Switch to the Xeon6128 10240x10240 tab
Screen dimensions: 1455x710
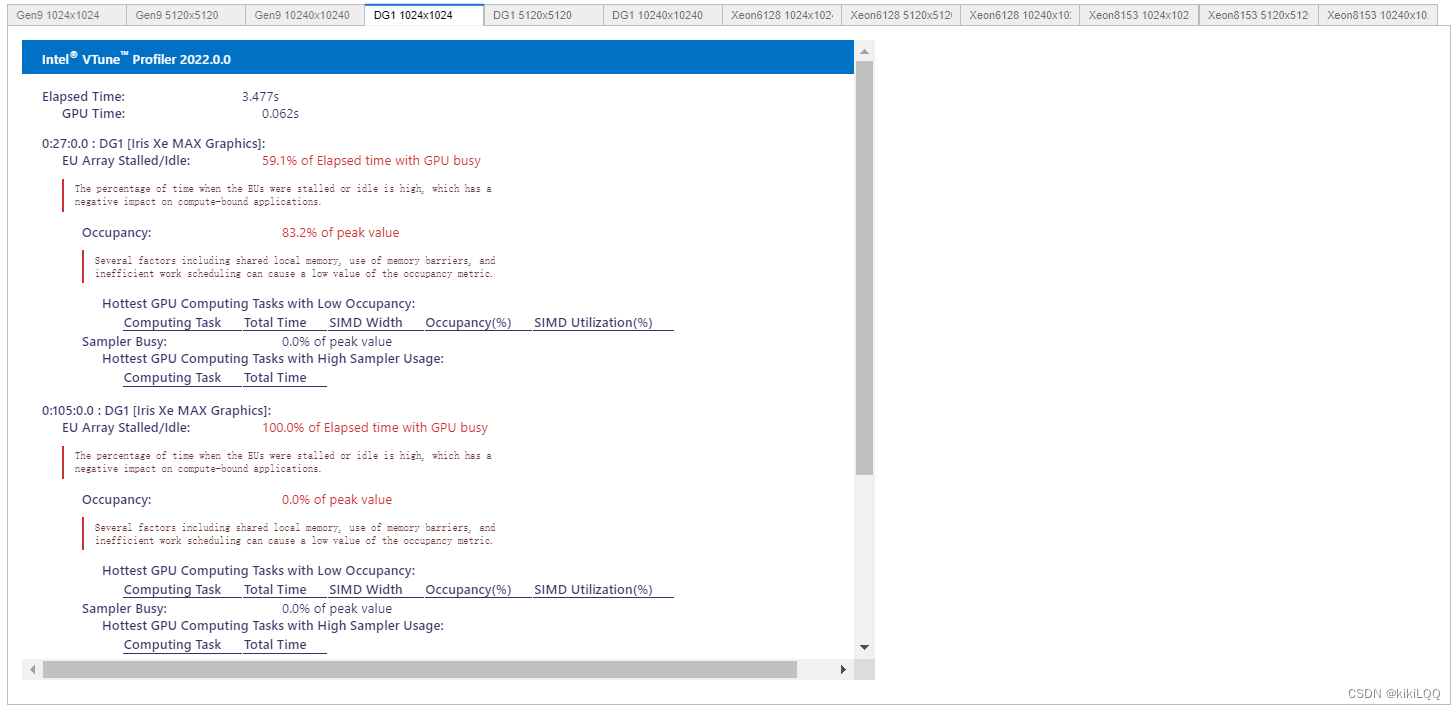click(x=1019, y=15)
